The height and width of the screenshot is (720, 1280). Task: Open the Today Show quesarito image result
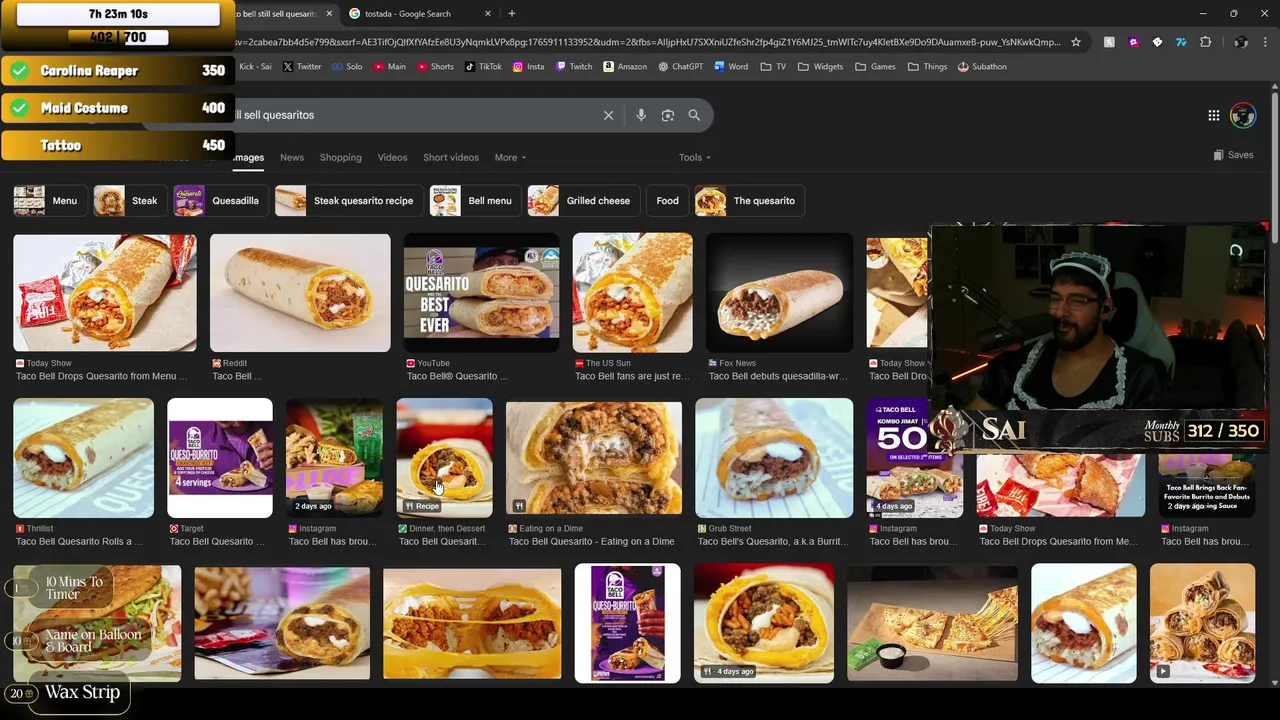[x=105, y=293]
